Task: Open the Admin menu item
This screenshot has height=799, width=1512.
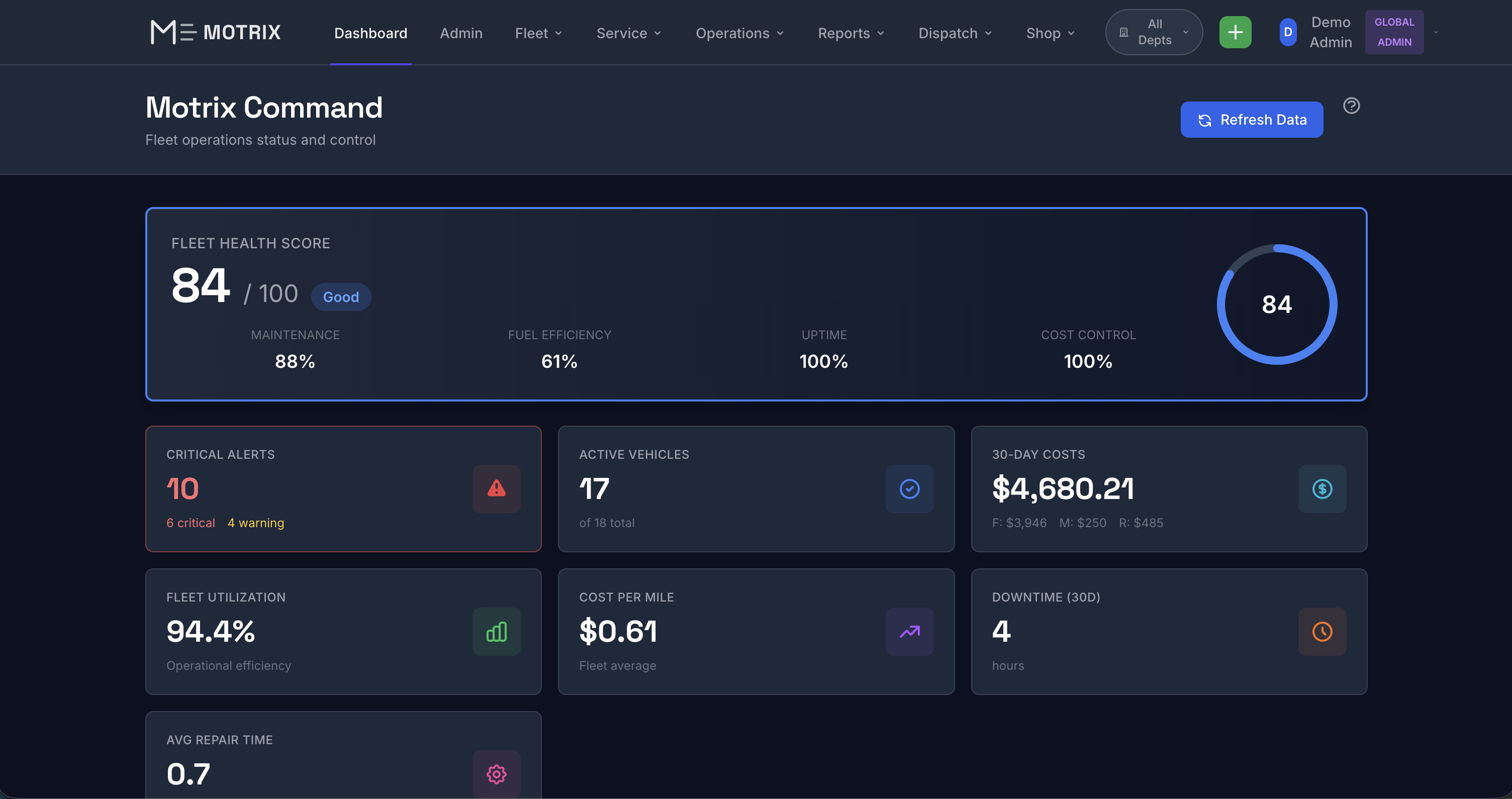Action: coord(461,33)
